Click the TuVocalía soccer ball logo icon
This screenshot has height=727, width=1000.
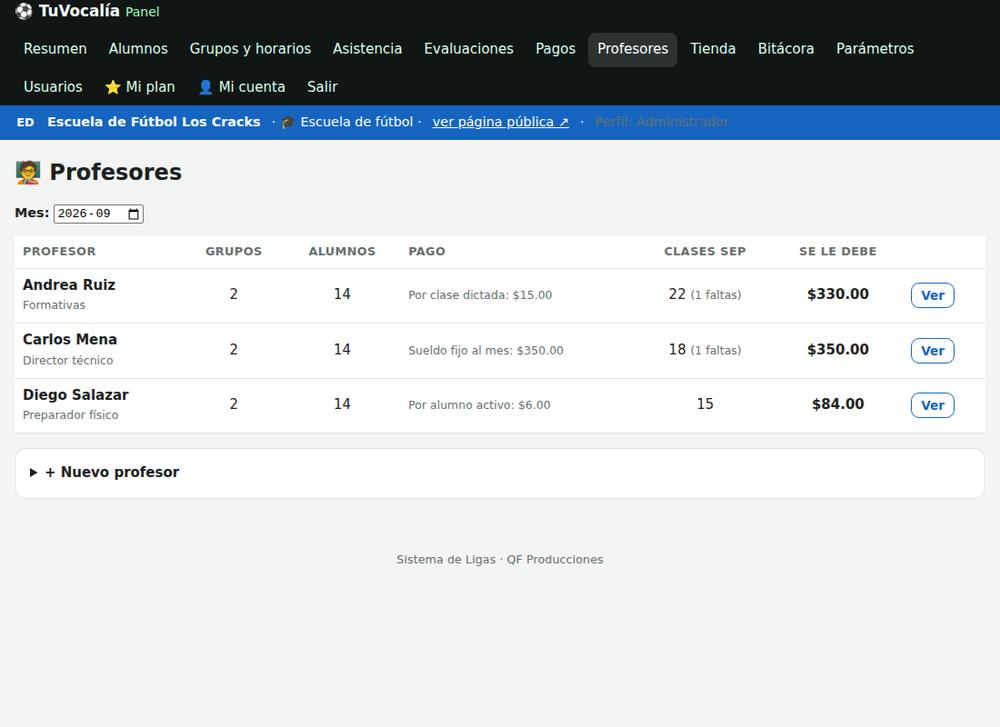pyautogui.click(x=24, y=11)
